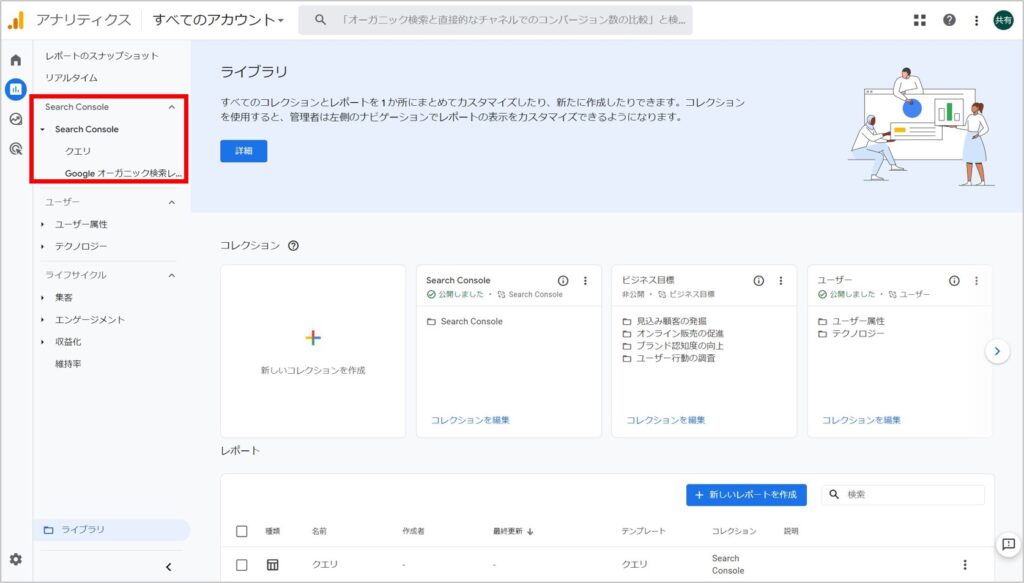Image resolution: width=1024 pixels, height=583 pixels.
Task: Open the Help question mark icon
Action: (x=949, y=20)
